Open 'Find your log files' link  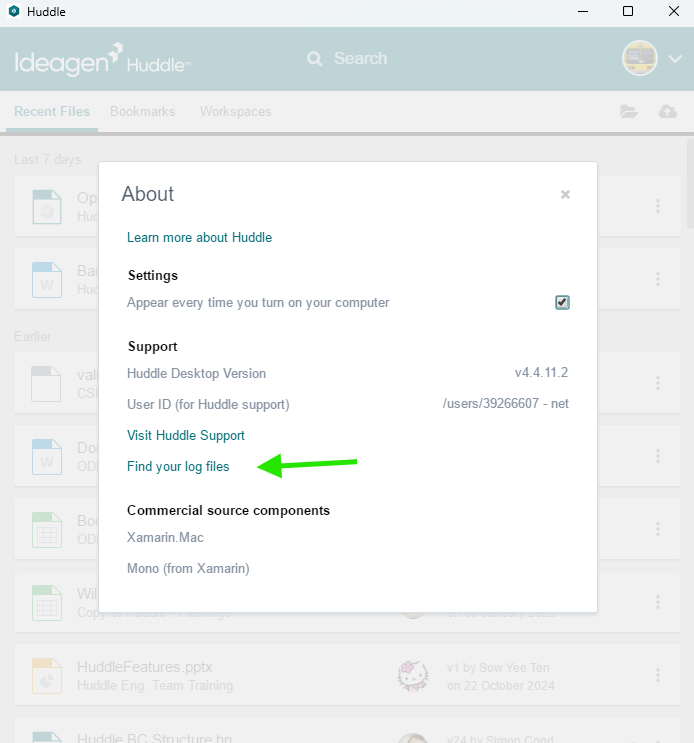coord(178,466)
